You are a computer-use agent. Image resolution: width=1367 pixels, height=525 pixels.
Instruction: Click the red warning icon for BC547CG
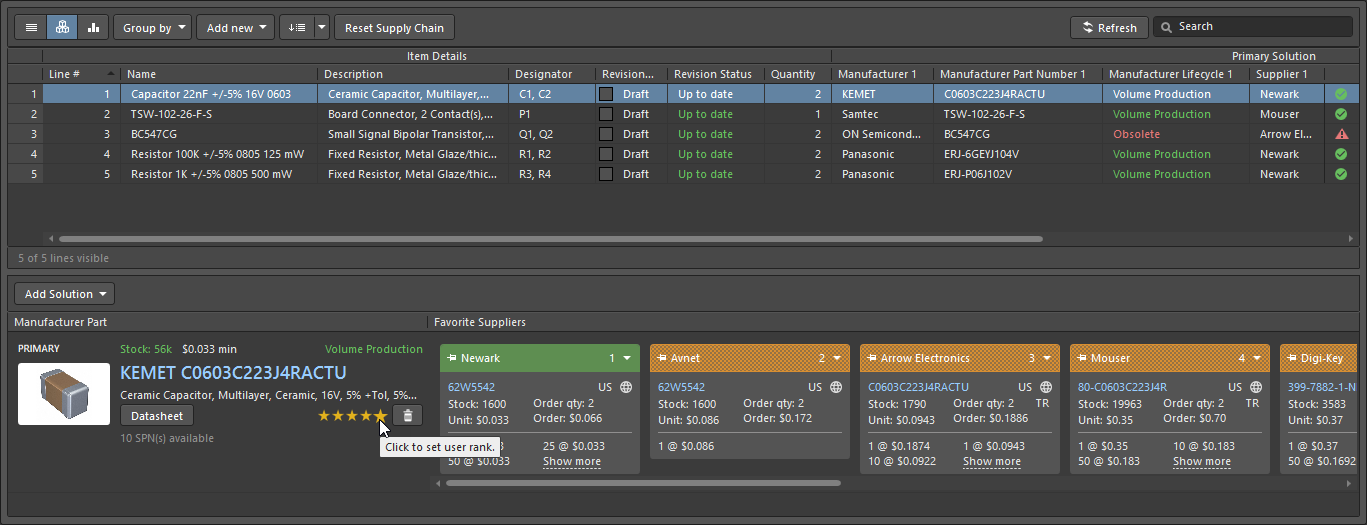tap(1341, 134)
